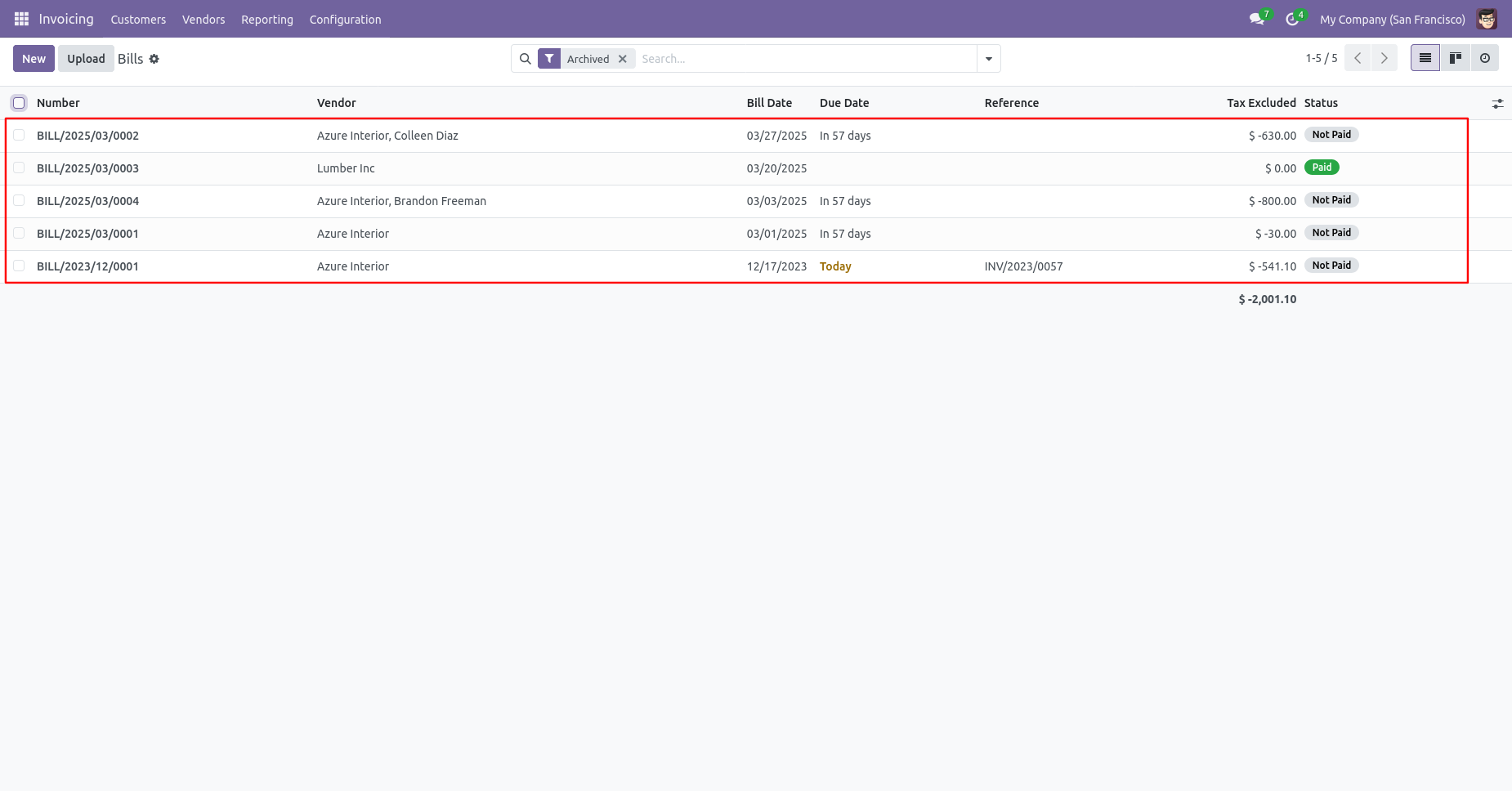Open the company switcher My Company (San Francisco)

coord(1392,20)
